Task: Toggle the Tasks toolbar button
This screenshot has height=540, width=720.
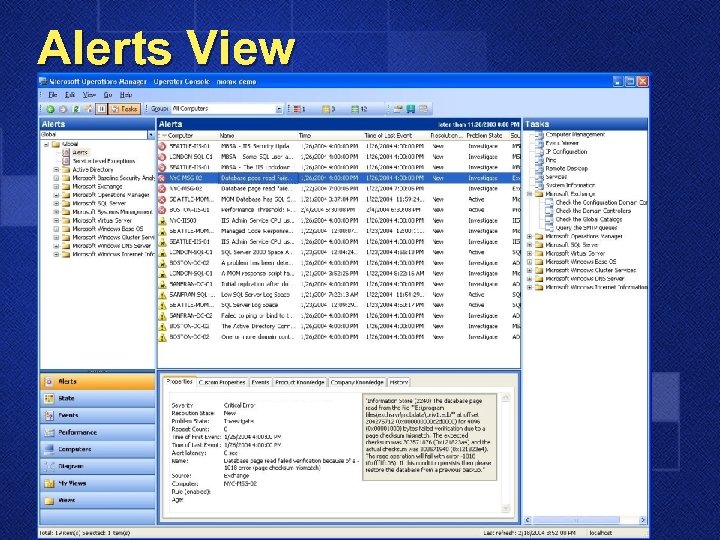Action: click(x=124, y=109)
